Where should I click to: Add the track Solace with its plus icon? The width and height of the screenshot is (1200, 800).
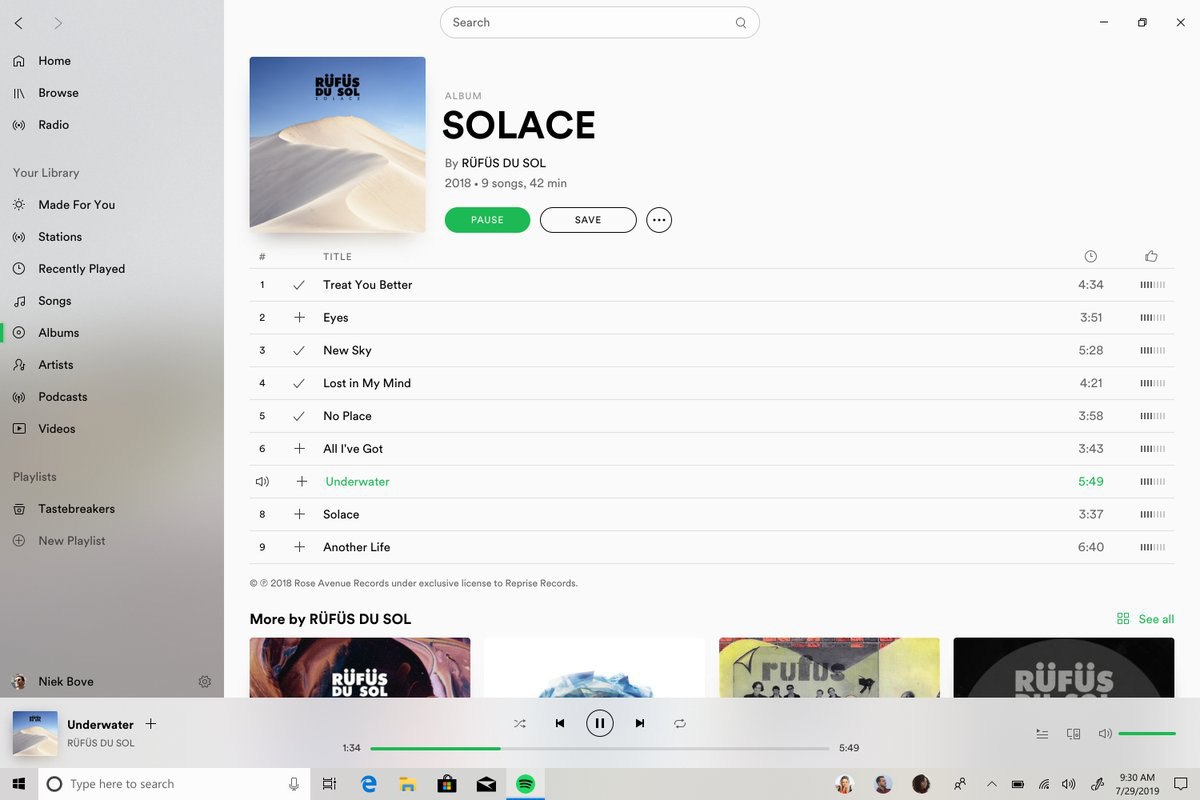click(299, 515)
